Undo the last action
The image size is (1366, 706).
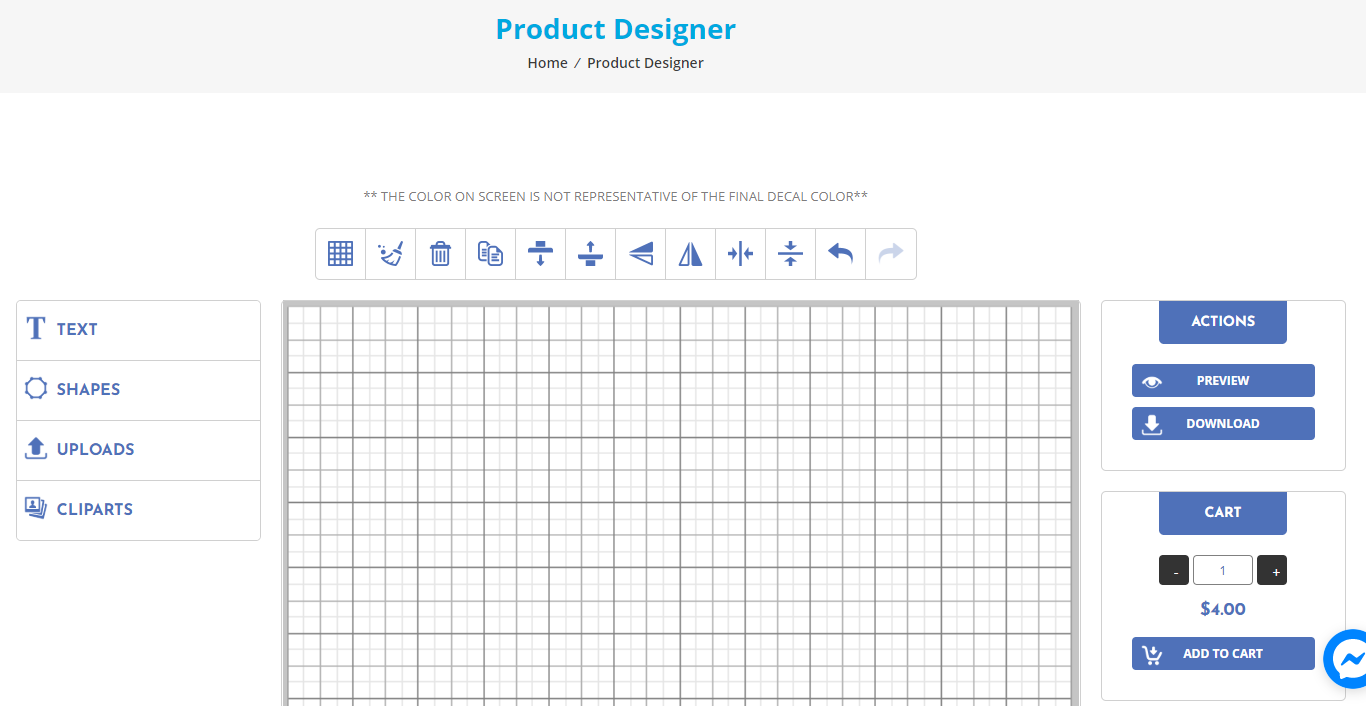pos(840,253)
